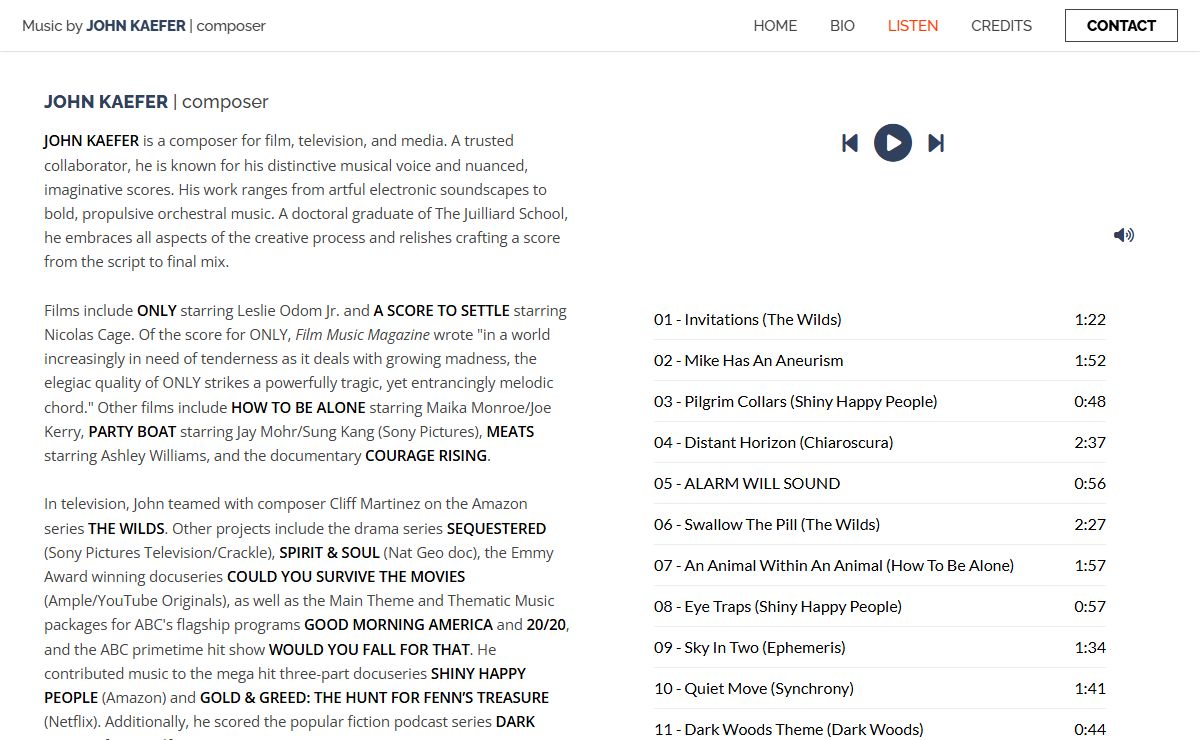
Task: Play track 06 - Swallow The Pill
Action: [x=880, y=525]
